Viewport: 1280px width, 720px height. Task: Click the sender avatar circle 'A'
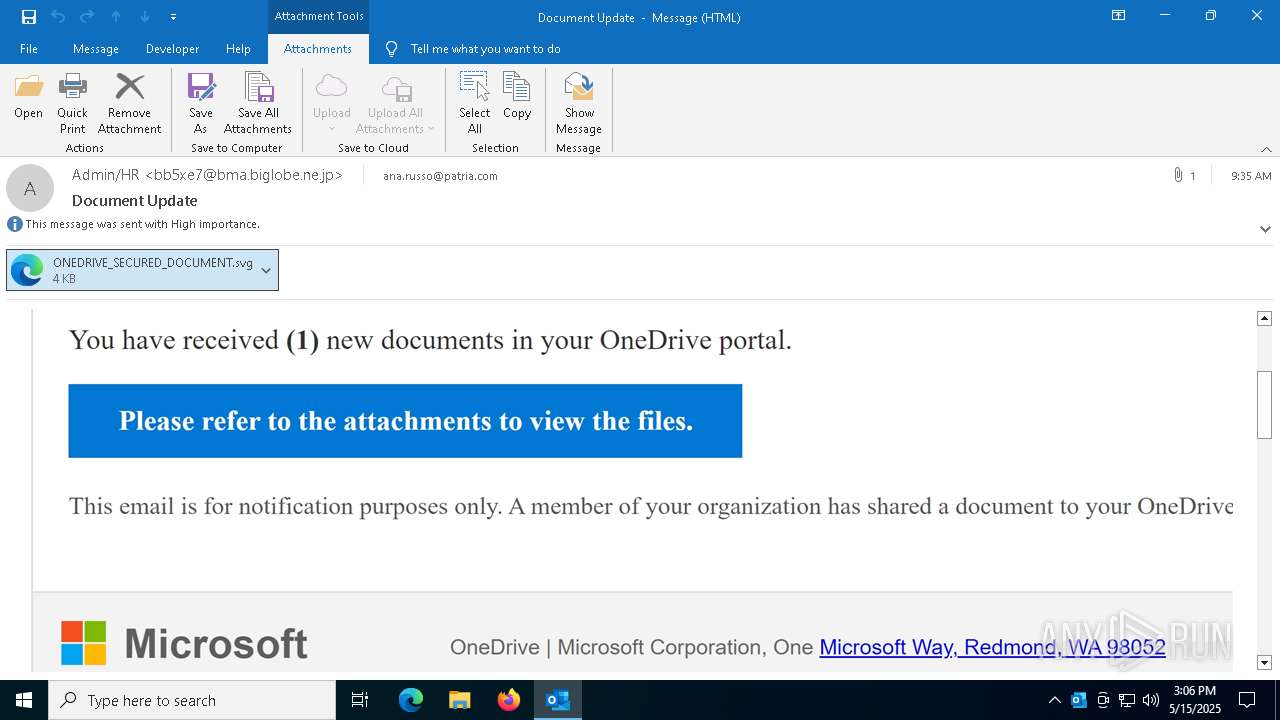[30, 188]
